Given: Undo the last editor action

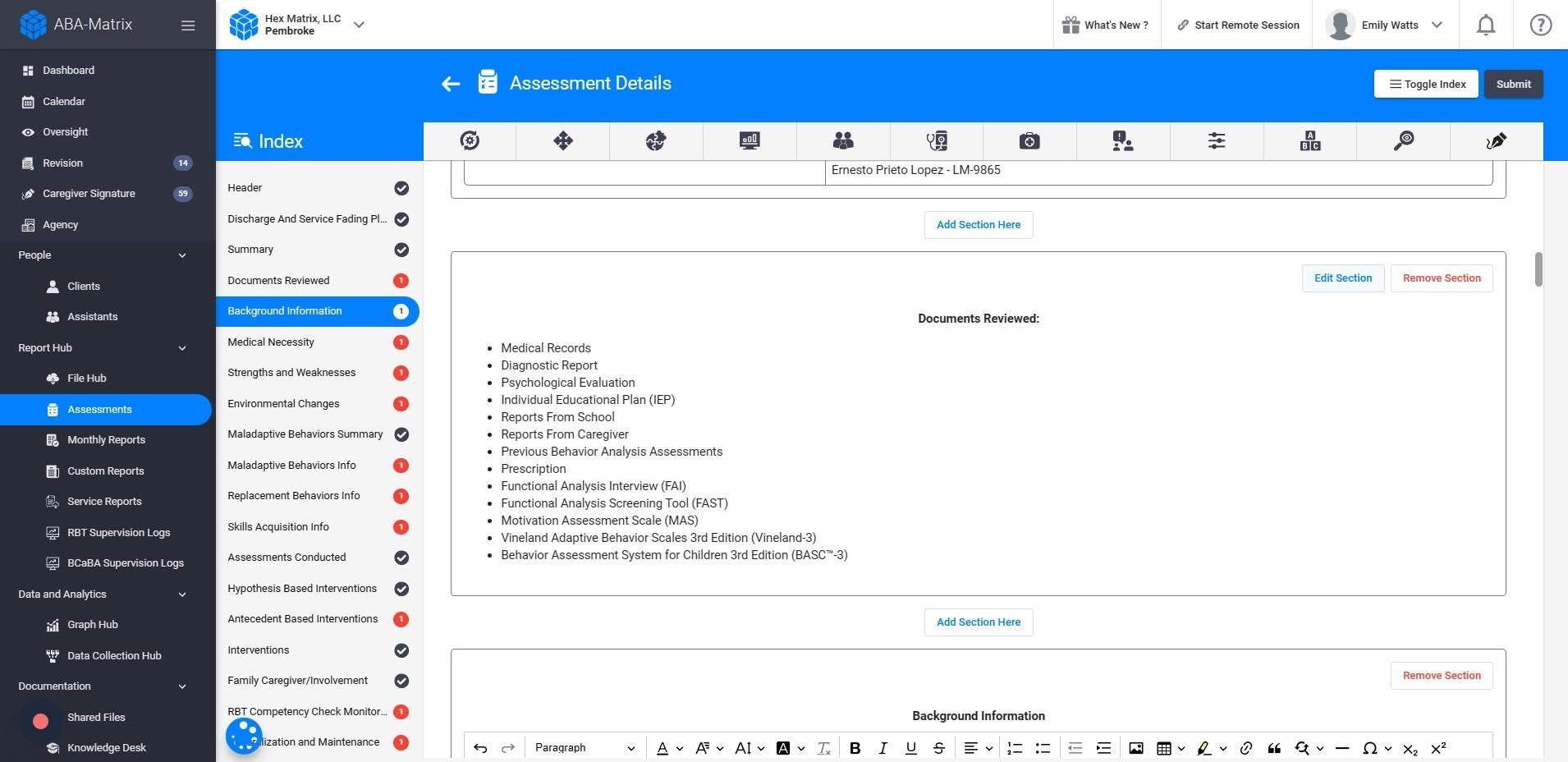Looking at the screenshot, I should [480, 748].
